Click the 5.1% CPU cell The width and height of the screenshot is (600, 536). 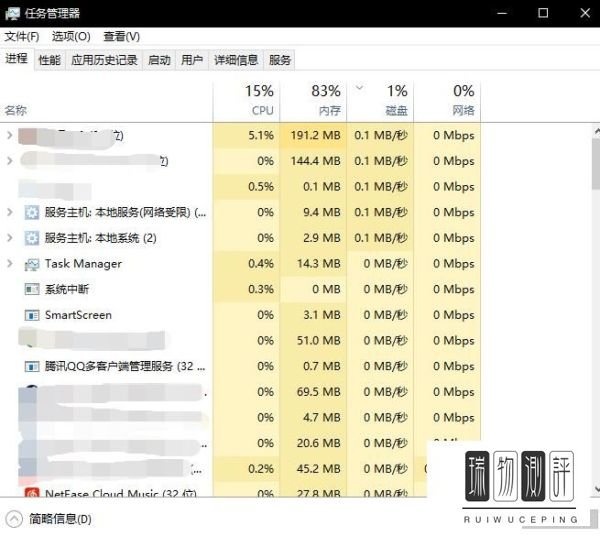[x=246, y=135]
